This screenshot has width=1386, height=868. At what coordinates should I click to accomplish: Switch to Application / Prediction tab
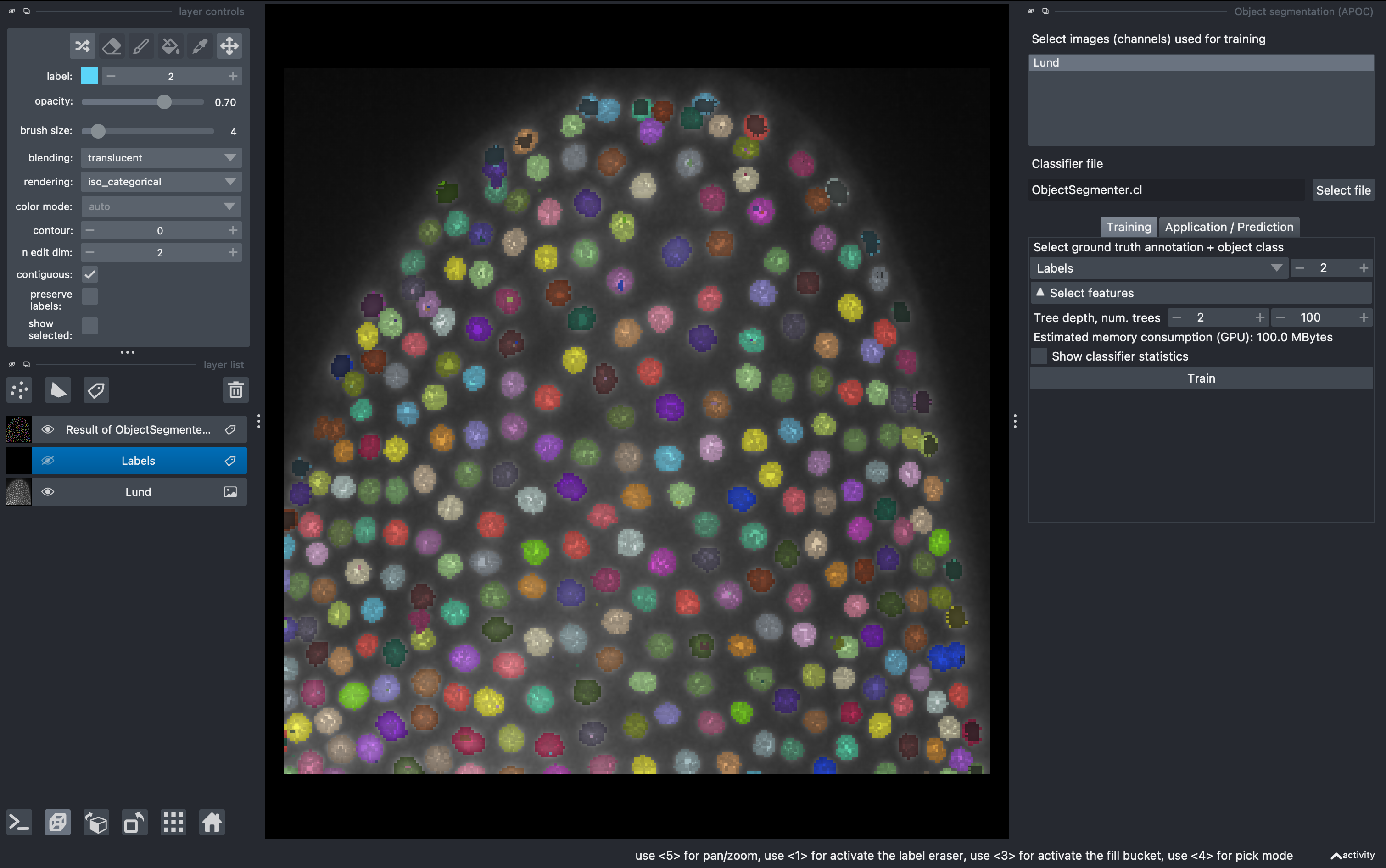(1229, 227)
